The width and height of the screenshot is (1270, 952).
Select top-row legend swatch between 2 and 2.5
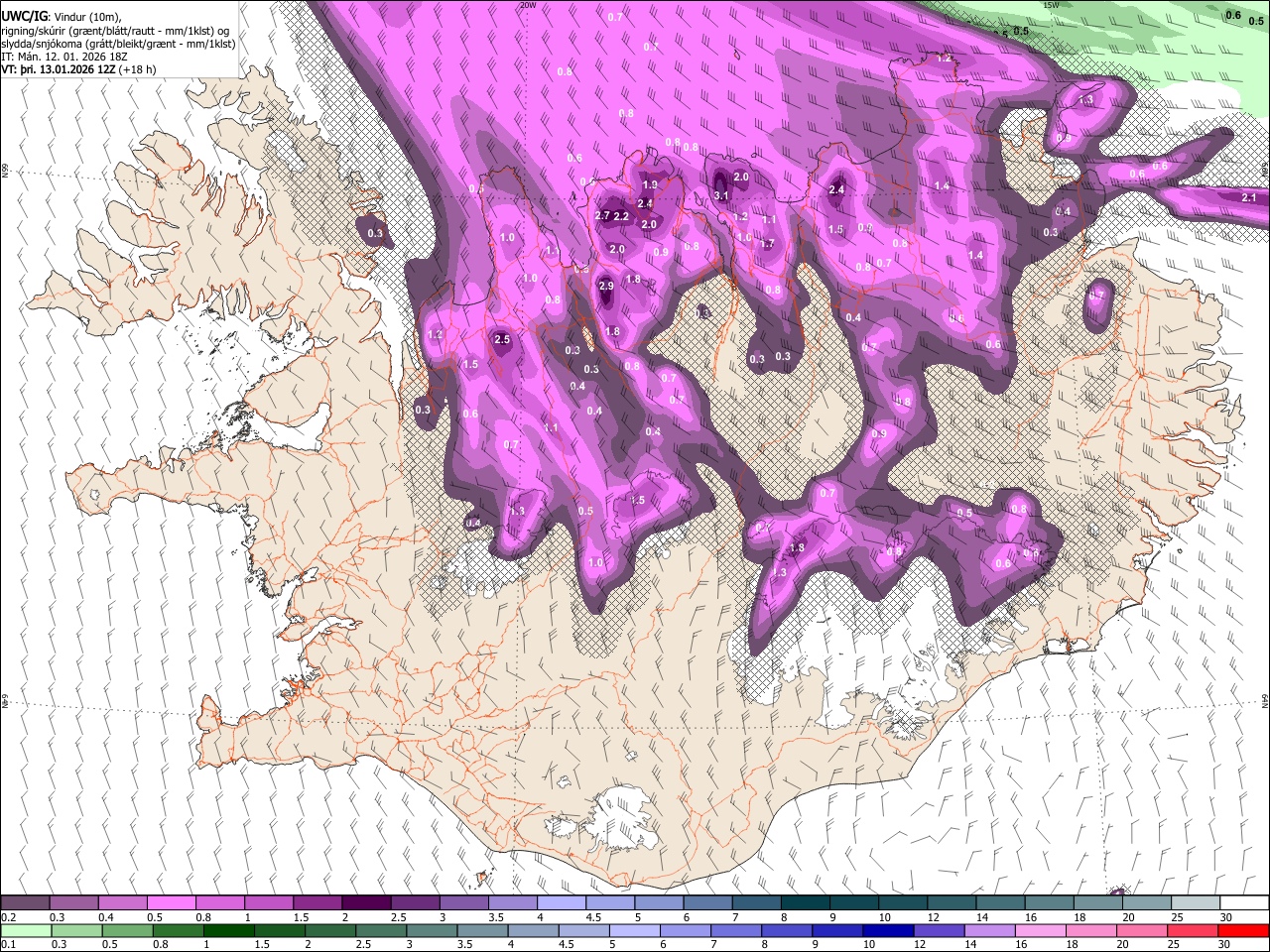click(x=365, y=903)
